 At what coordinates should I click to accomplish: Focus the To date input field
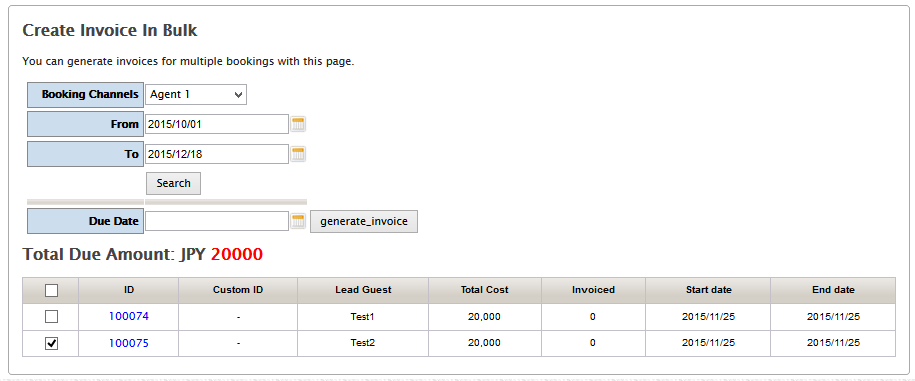tap(217, 154)
